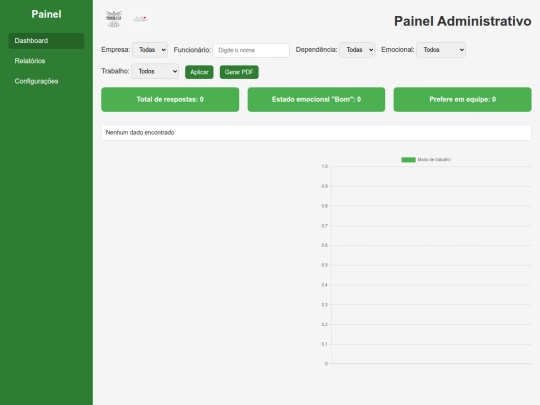This screenshot has height=405, width=540.
Task: Click the 1.0 chart axis value
Action: (x=324, y=166)
